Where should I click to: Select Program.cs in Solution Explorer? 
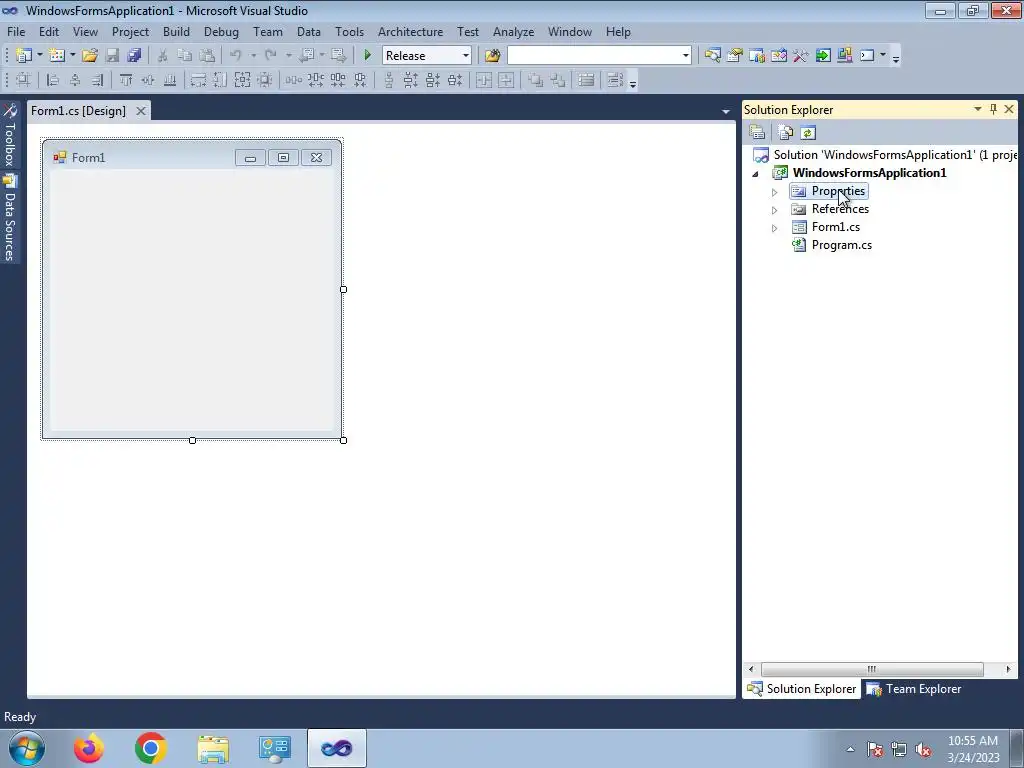click(x=841, y=245)
